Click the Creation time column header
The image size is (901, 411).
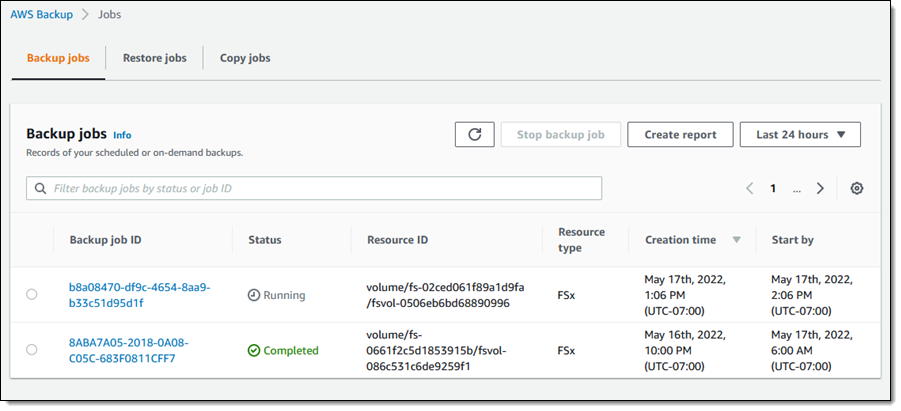(680, 240)
